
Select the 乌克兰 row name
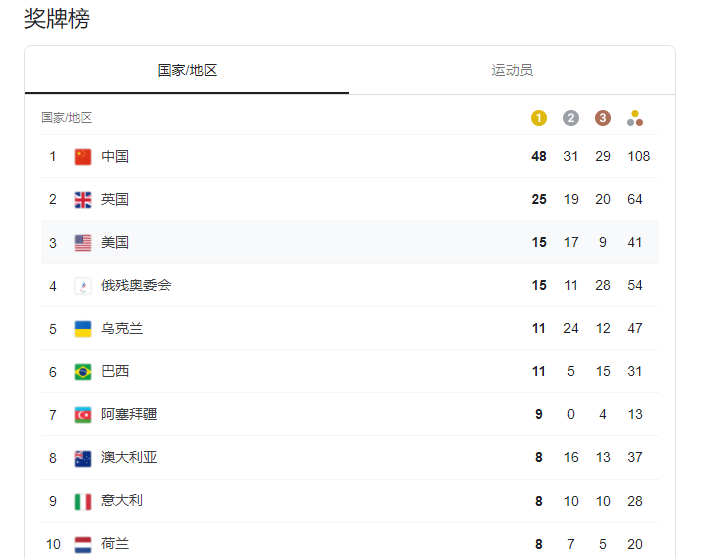click(122, 329)
